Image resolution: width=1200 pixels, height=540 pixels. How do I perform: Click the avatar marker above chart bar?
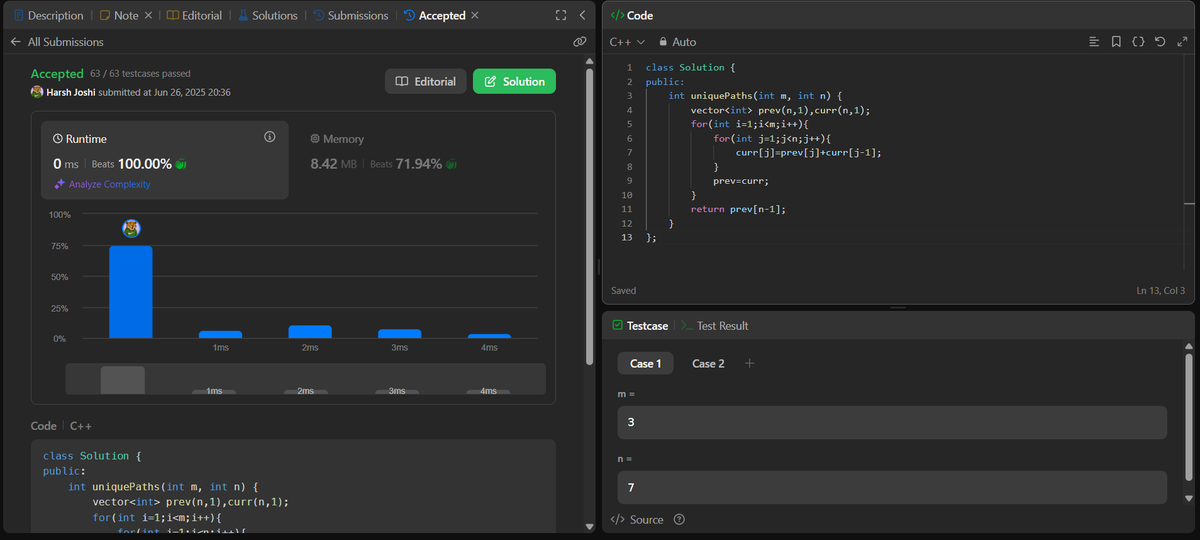[131, 228]
